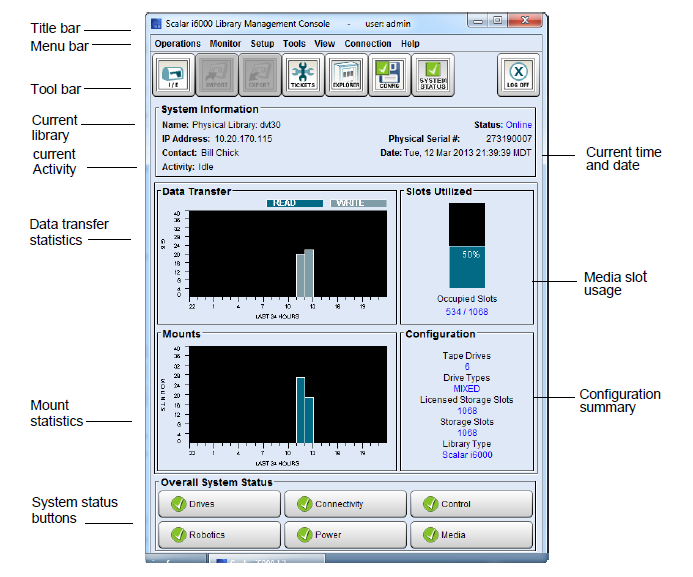The width and height of the screenshot is (693, 577).
Task: Open the View menu
Action: coord(325,44)
